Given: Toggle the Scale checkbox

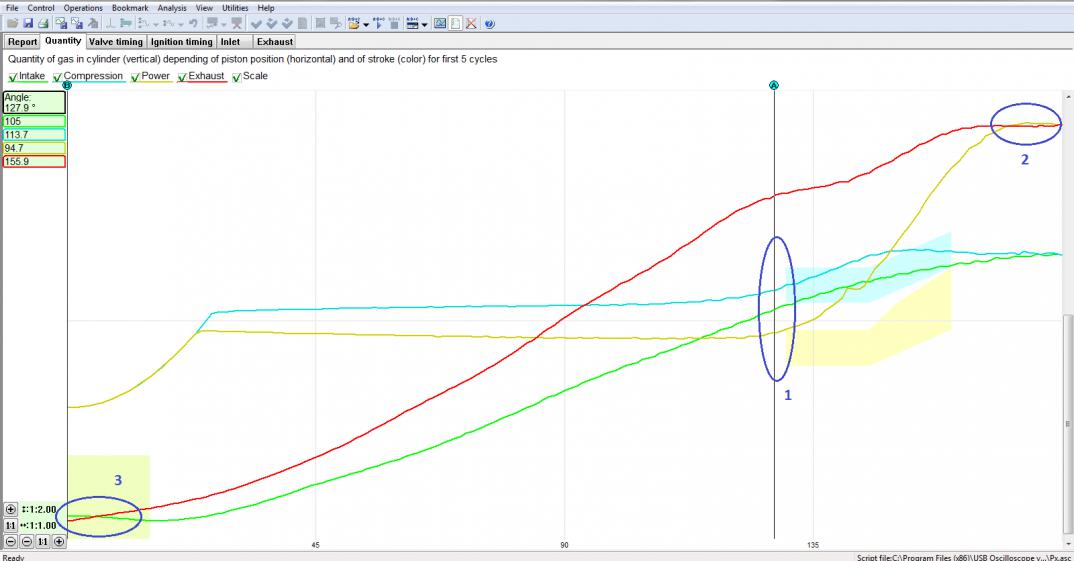Looking at the screenshot, I should point(236,77).
